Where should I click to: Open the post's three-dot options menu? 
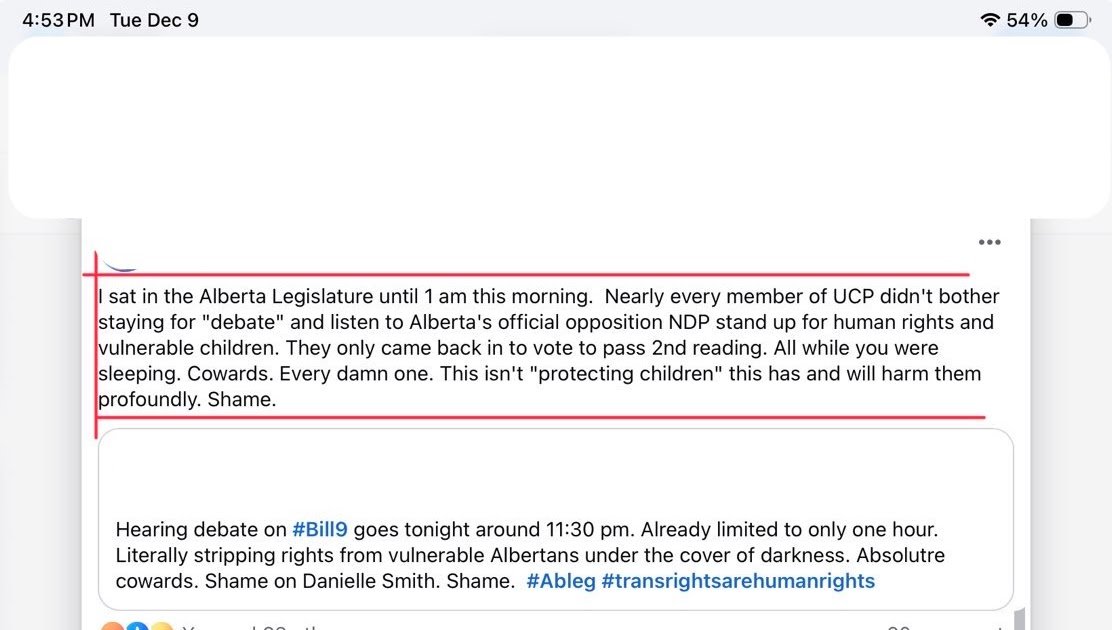989,242
